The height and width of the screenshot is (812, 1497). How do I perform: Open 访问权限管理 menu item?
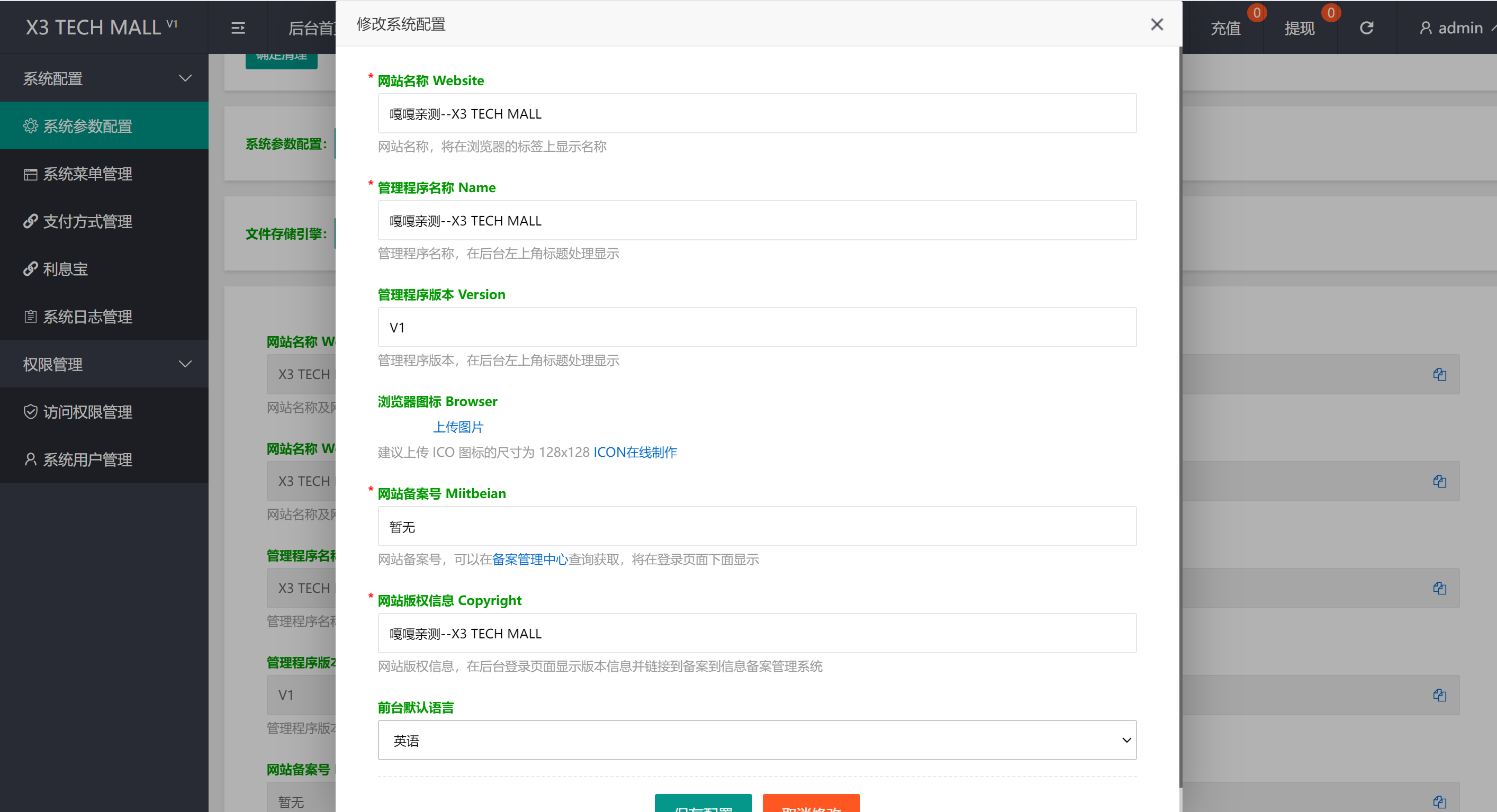point(105,412)
